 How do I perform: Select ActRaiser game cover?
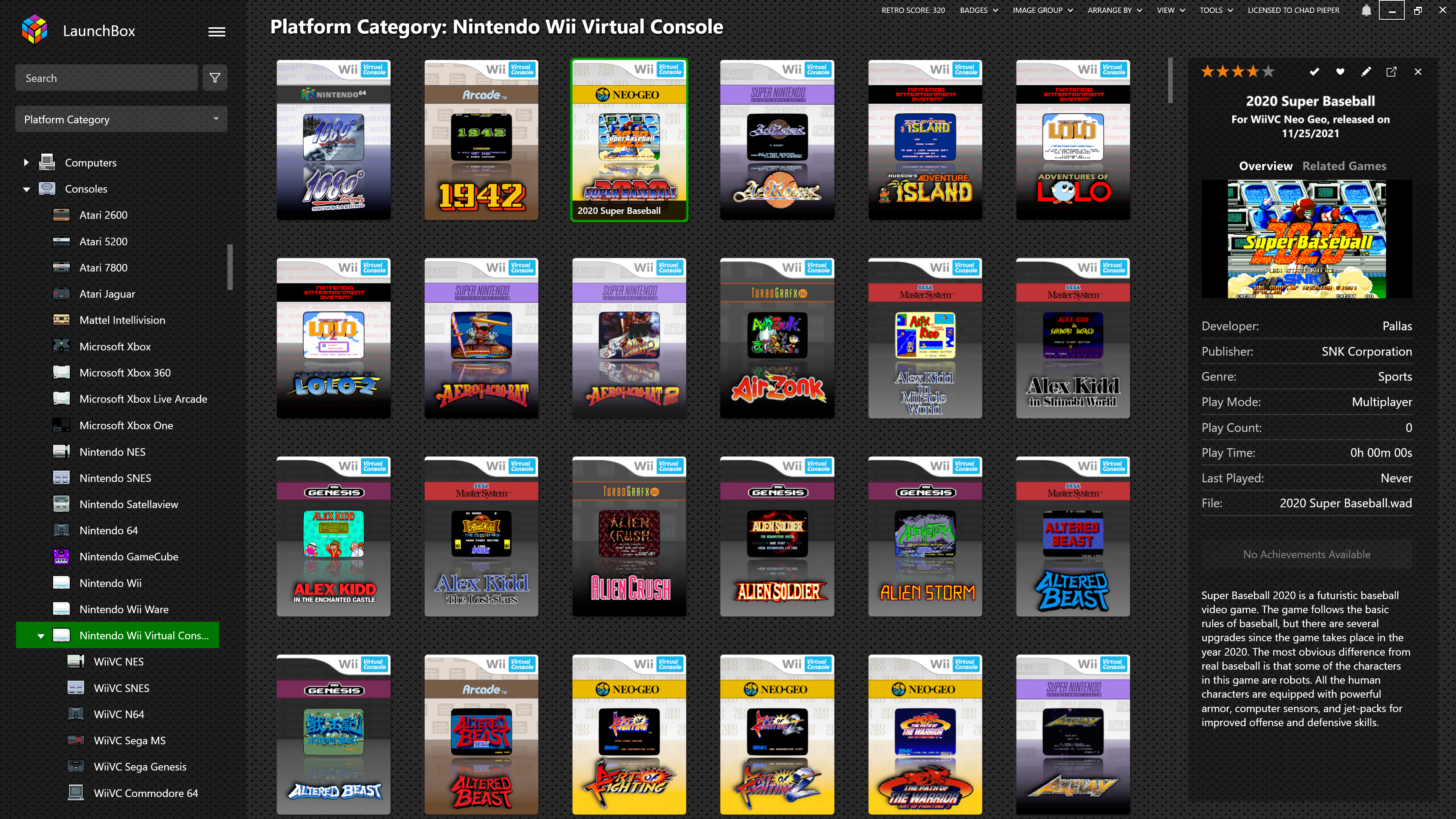777,140
